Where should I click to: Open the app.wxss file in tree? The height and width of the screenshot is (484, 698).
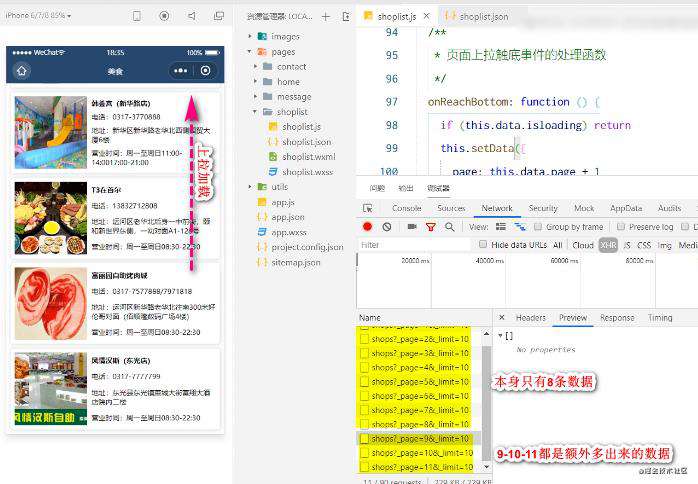289,232
